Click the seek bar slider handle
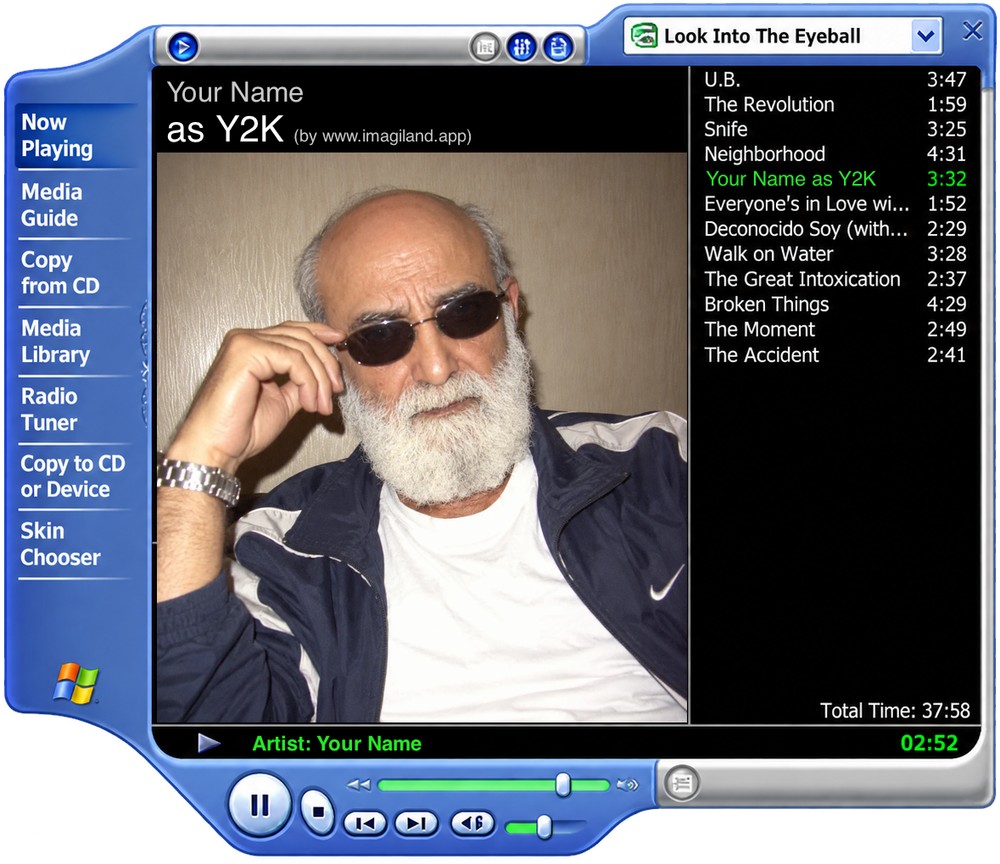Image resolution: width=1000 pixels, height=864 pixels. point(562,785)
